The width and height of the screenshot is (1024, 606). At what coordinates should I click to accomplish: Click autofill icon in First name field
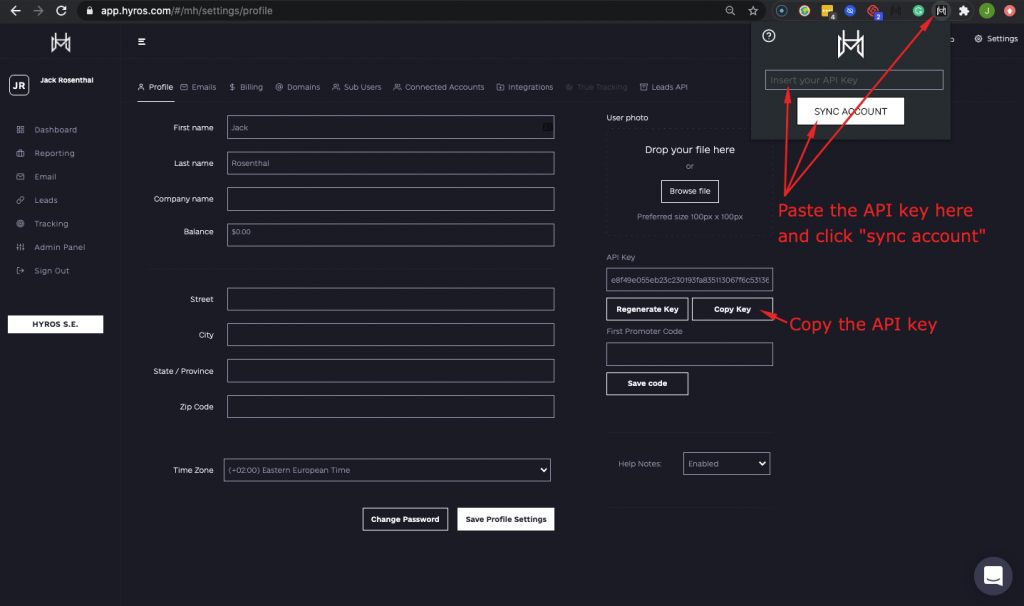tap(547, 127)
